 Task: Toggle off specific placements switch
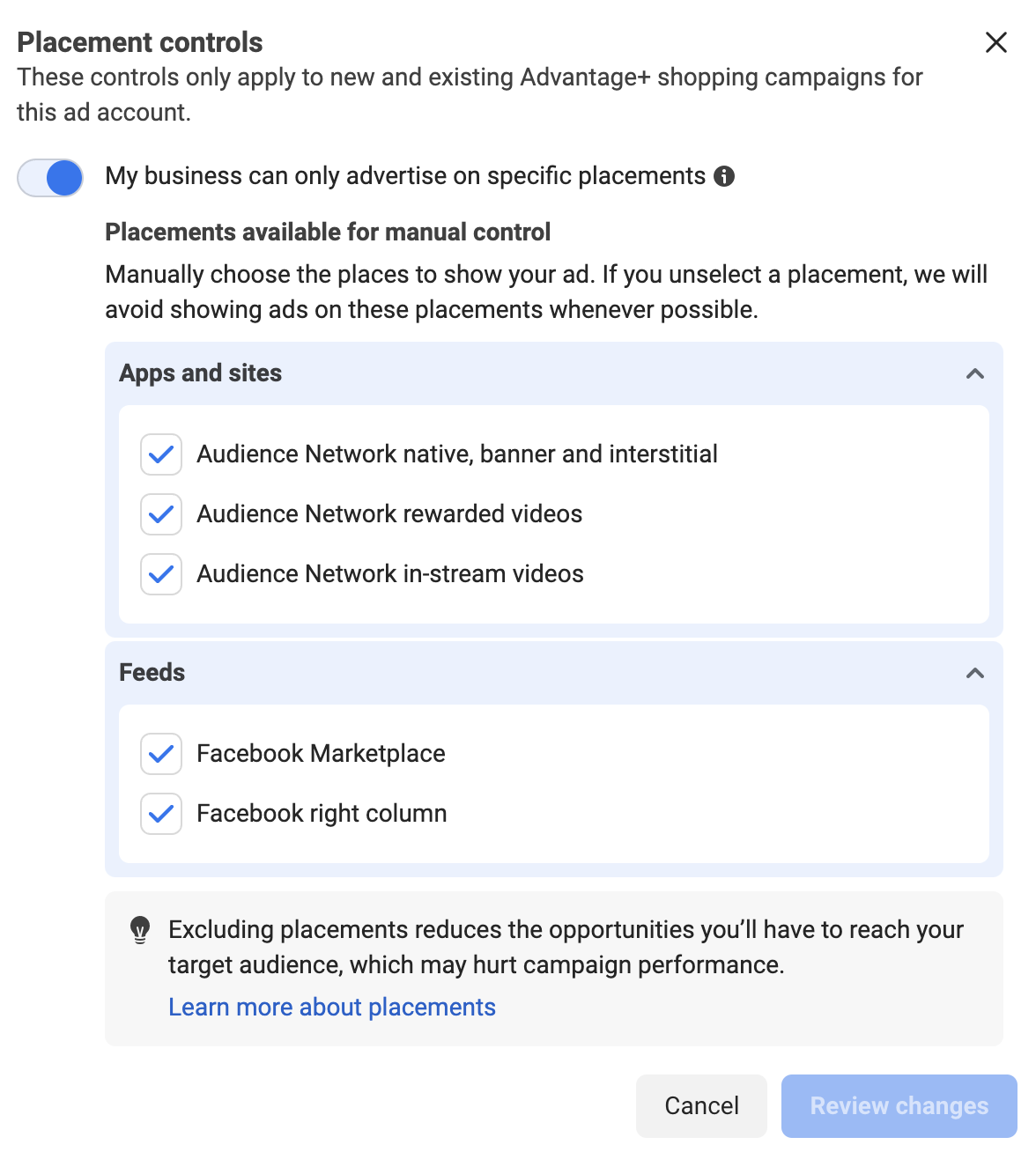click(50, 178)
